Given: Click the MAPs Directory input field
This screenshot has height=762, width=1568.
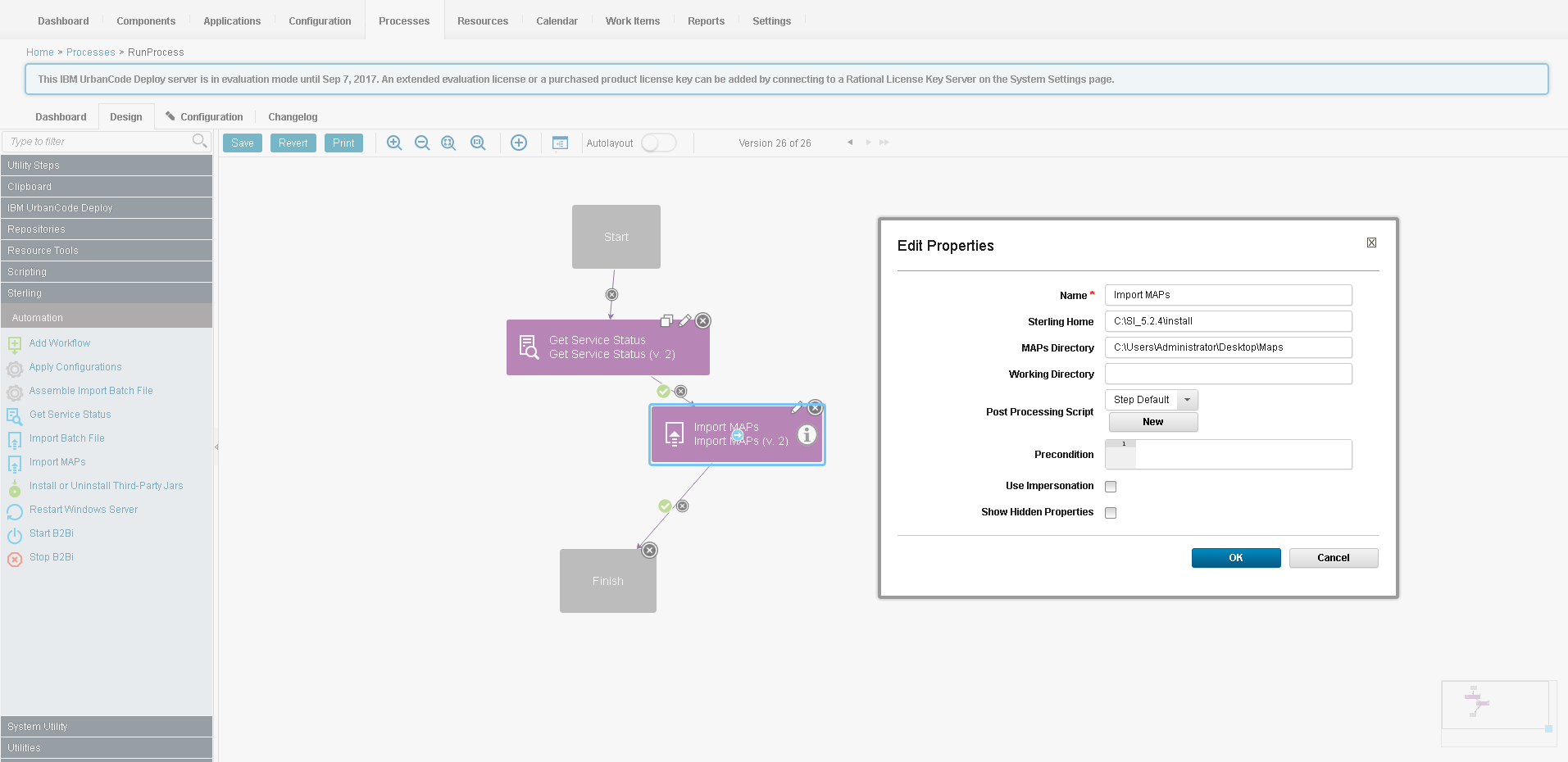Looking at the screenshot, I should [x=1227, y=347].
